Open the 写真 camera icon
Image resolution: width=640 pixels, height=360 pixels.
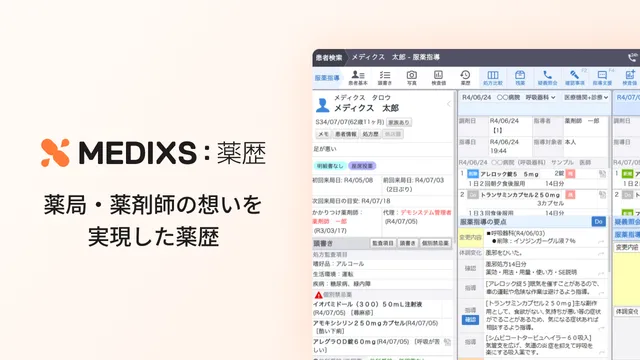coord(411,78)
